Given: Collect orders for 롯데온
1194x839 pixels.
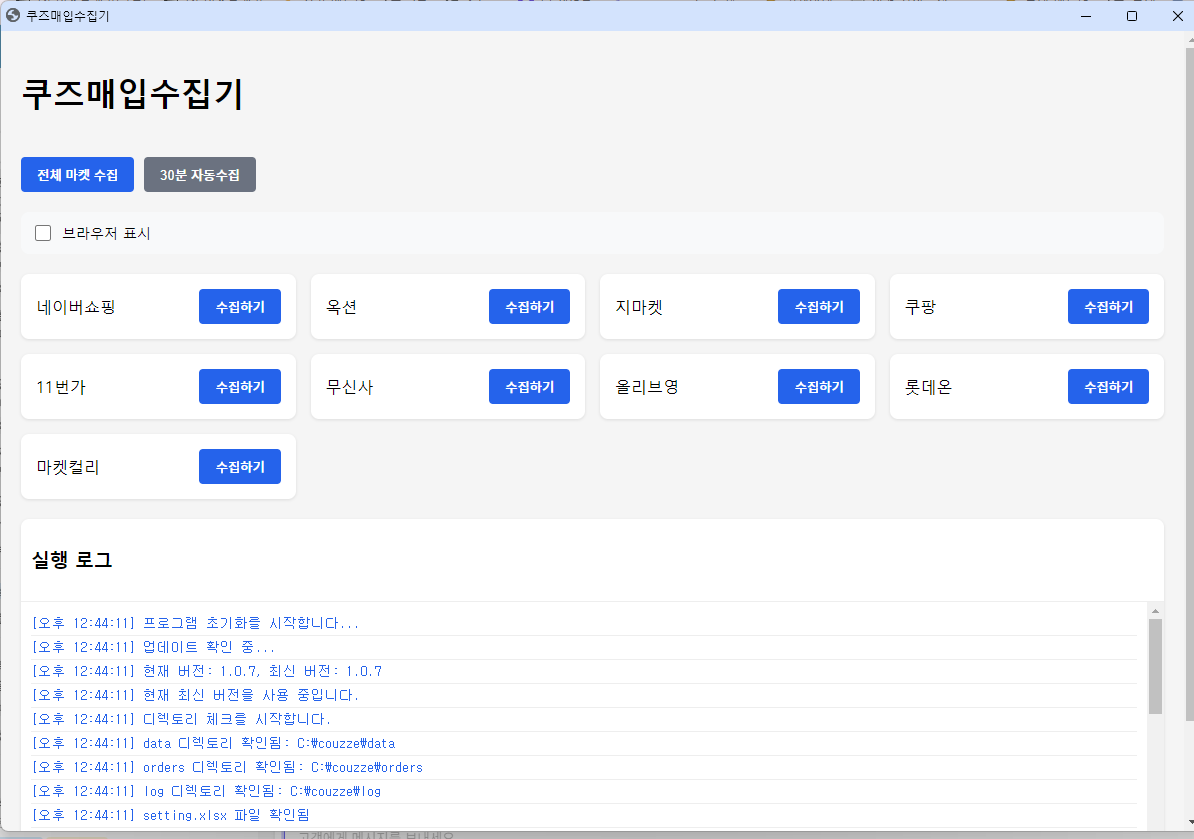Looking at the screenshot, I should coord(1108,387).
